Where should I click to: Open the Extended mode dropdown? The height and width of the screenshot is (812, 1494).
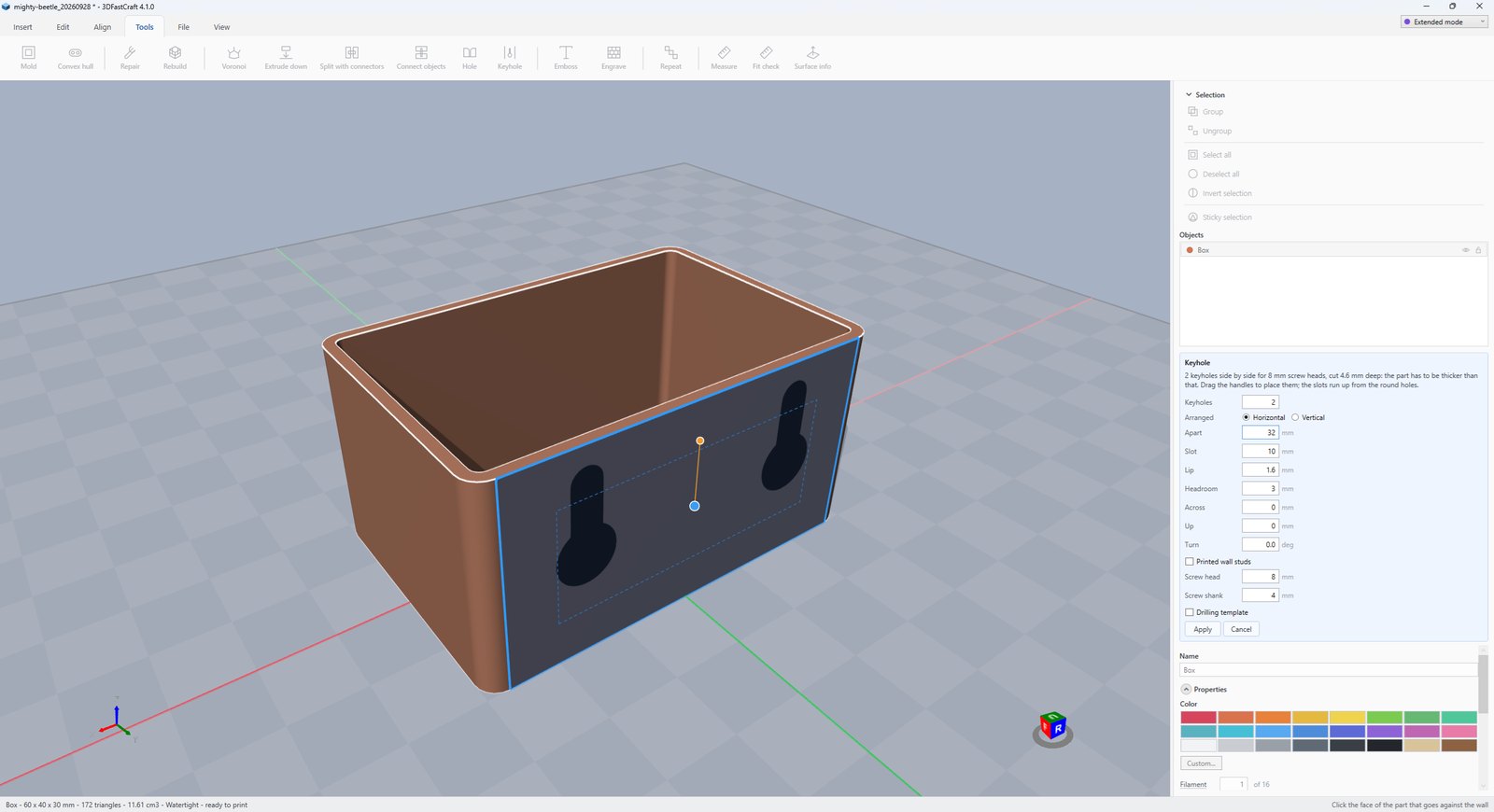tap(1444, 21)
